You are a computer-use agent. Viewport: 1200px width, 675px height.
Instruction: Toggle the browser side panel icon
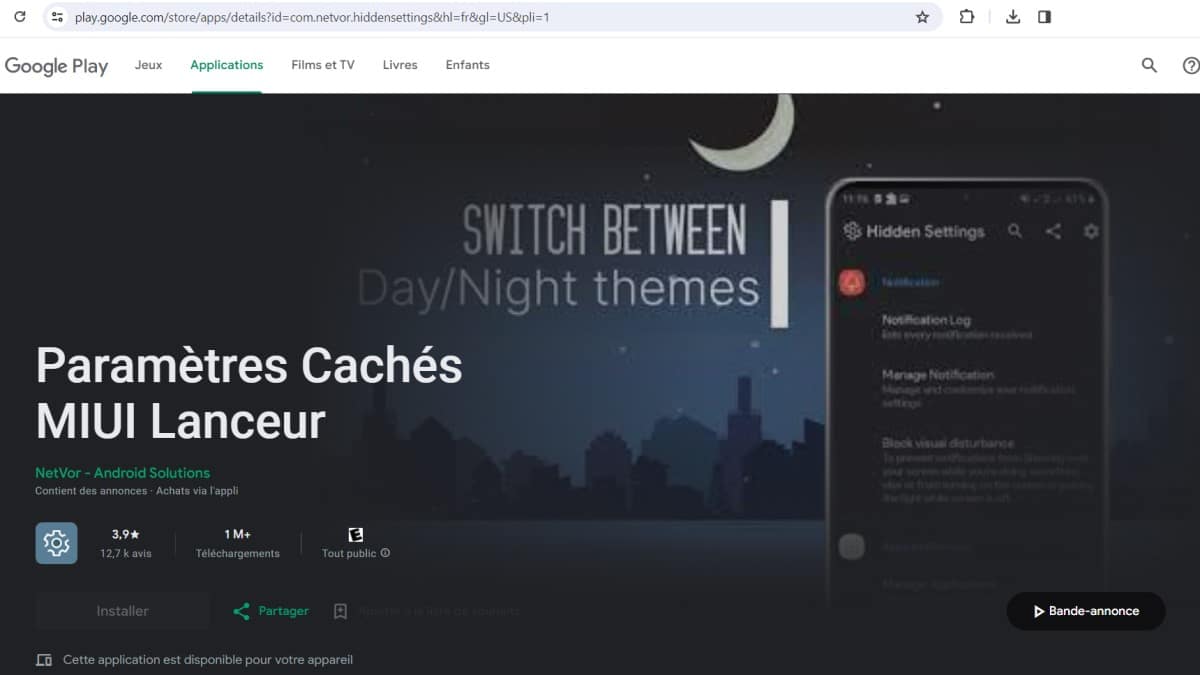point(1044,17)
